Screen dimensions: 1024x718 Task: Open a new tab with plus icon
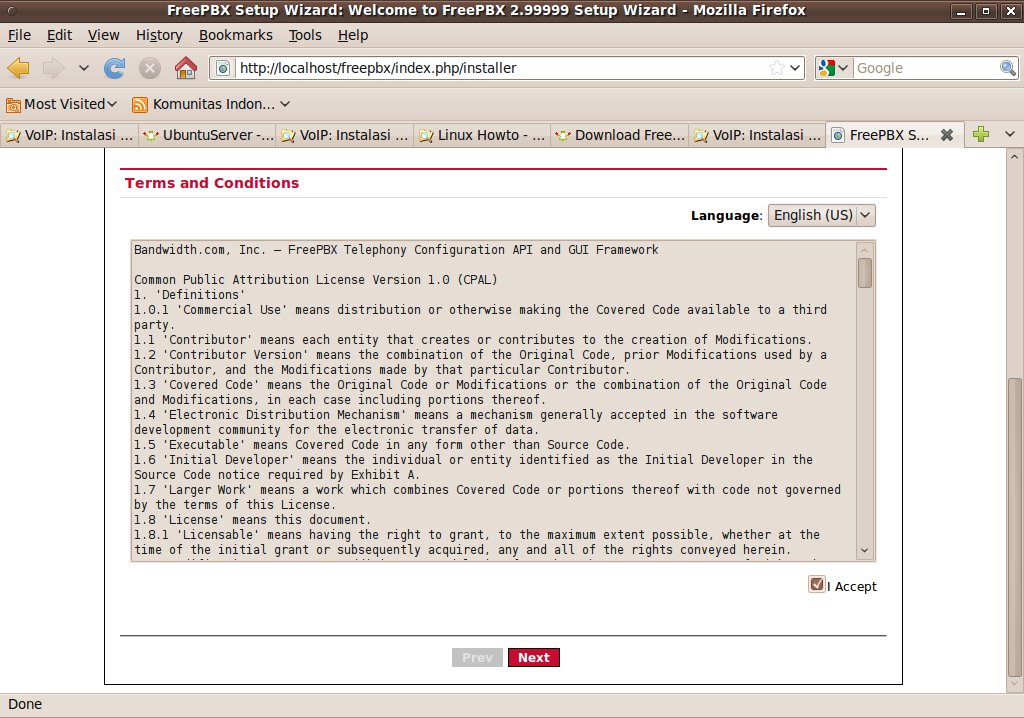pos(981,135)
